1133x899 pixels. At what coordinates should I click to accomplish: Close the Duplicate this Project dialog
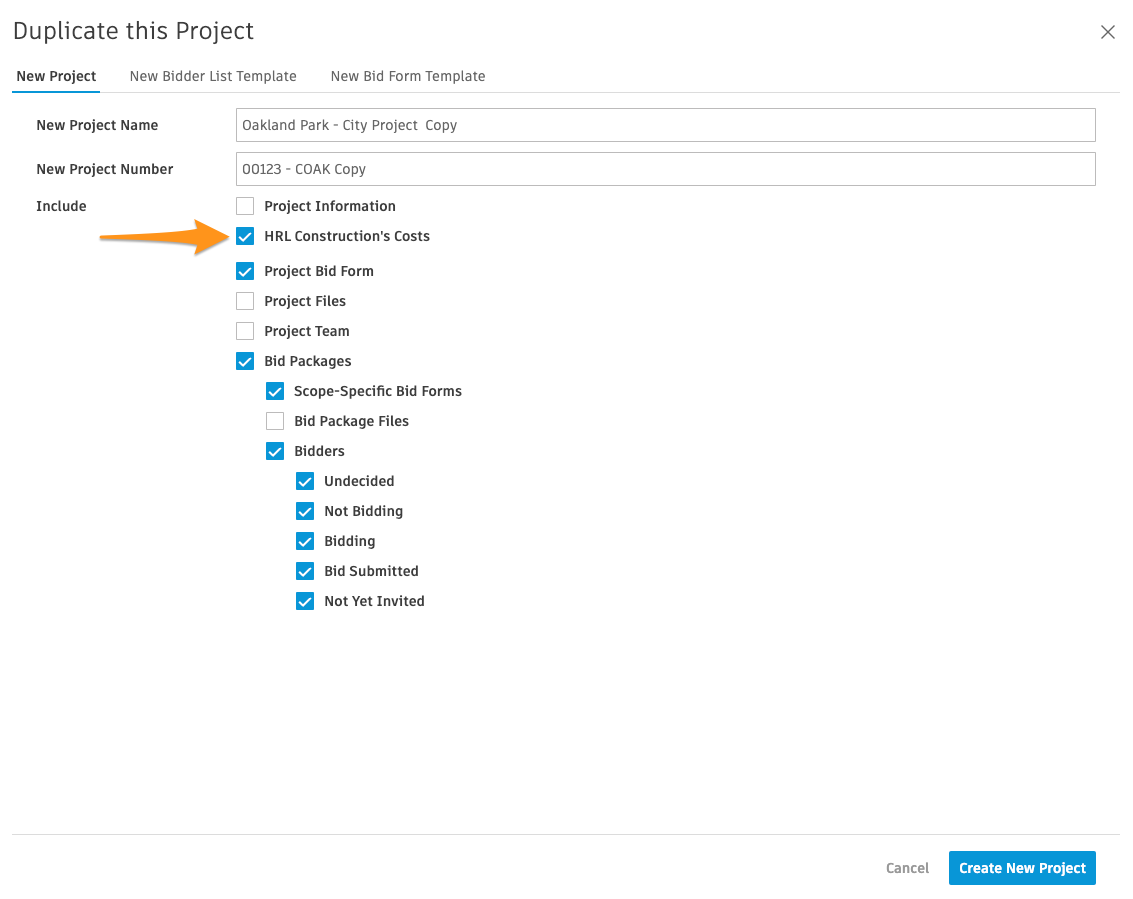pyautogui.click(x=1107, y=32)
